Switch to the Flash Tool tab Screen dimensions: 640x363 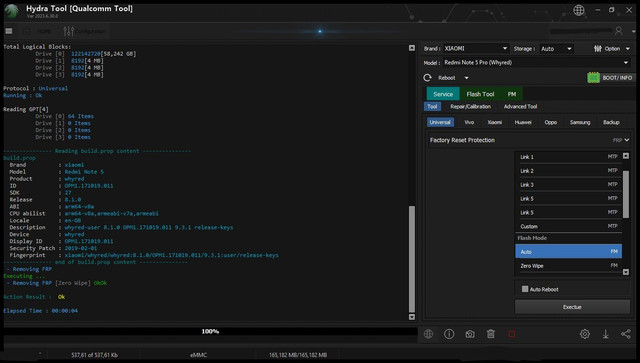point(480,94)
